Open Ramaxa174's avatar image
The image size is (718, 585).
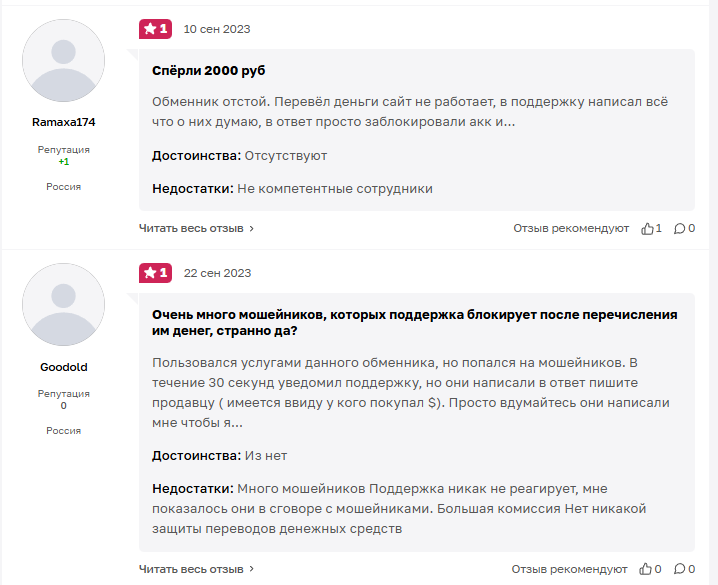[x=63, y=61]
